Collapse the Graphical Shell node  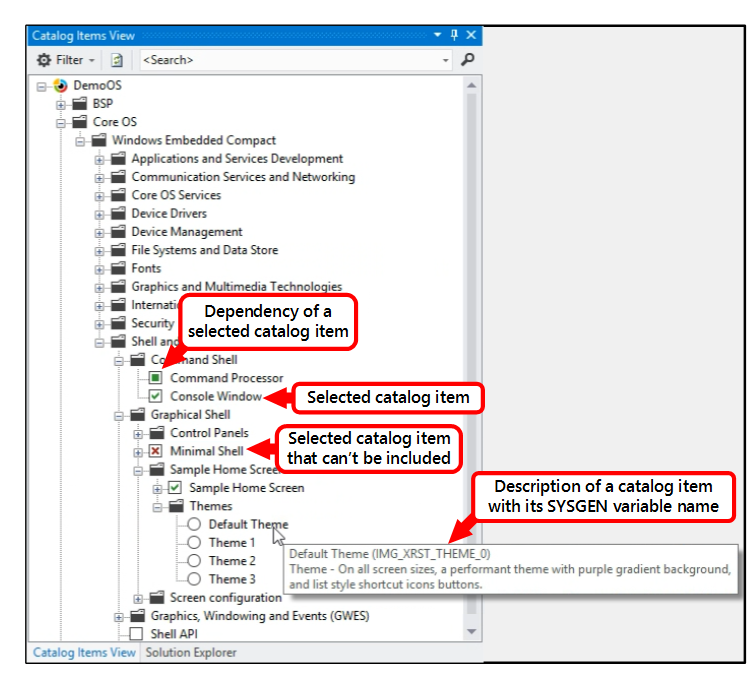pos(119,416)
